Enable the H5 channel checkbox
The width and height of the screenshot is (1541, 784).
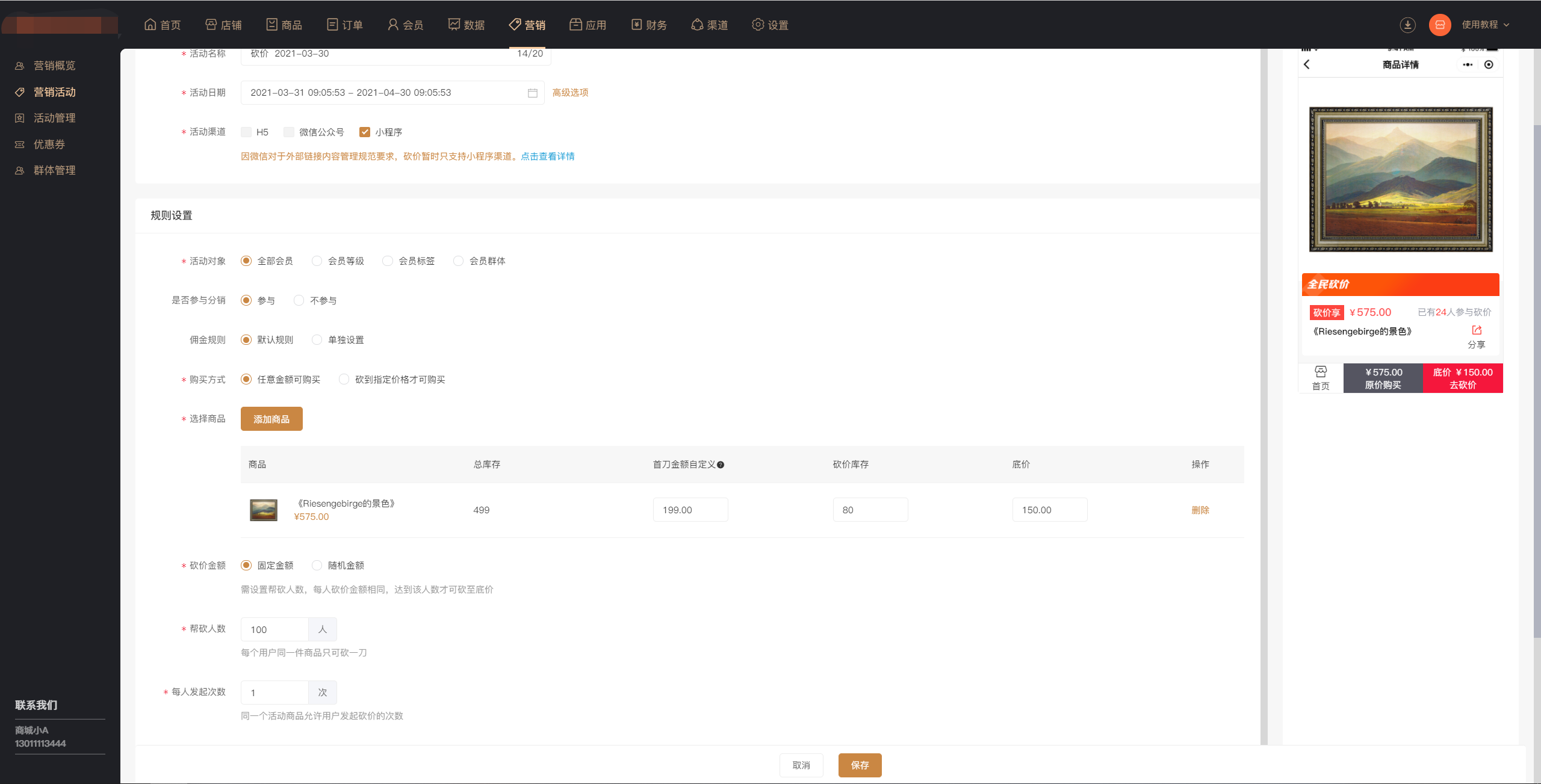coord(246,132)
